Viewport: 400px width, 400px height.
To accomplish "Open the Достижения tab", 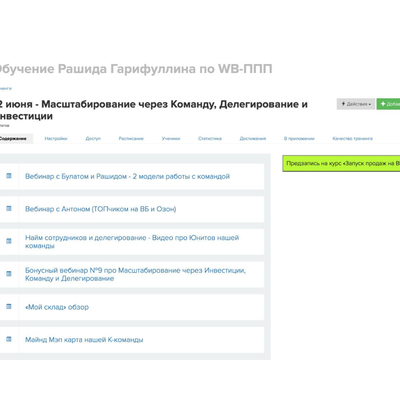I will click(x=253, y=138).
